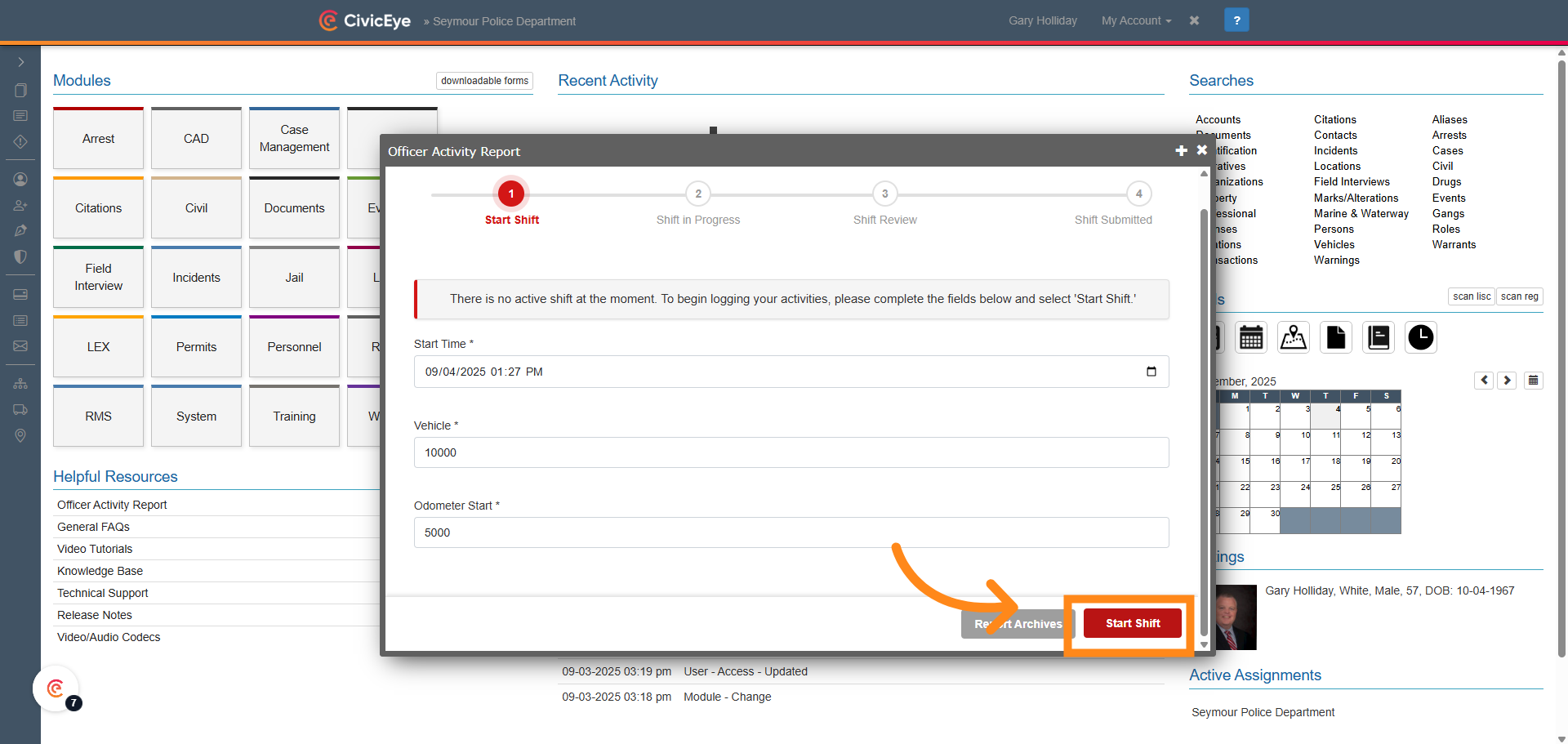Viewport: 1568px width, 744px height.
Task: Click the Odometer Start input field
Action: 791,532
